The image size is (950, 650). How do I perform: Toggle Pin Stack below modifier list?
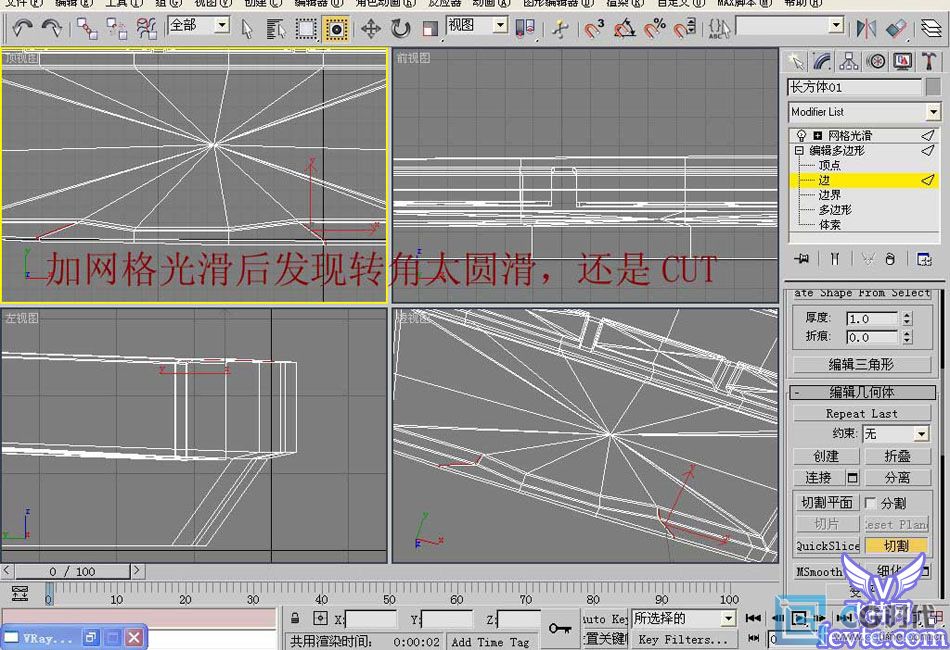pyautogui.click(x=802, y=259)
